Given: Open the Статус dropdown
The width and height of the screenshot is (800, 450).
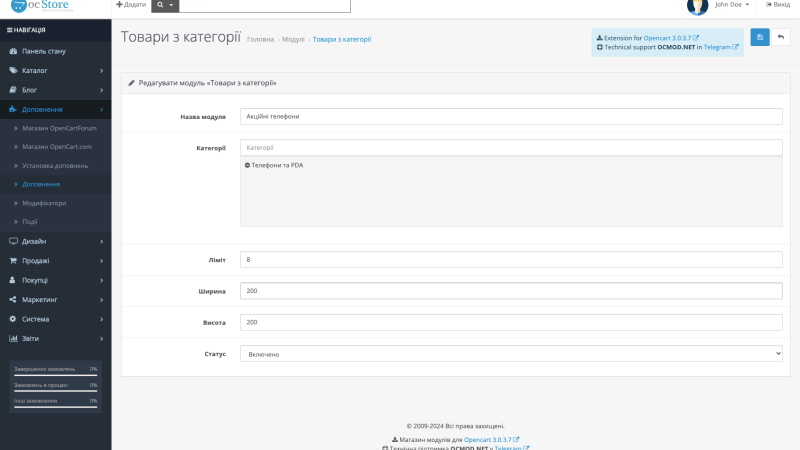Looking at the screenshot, I should (511, 354).
